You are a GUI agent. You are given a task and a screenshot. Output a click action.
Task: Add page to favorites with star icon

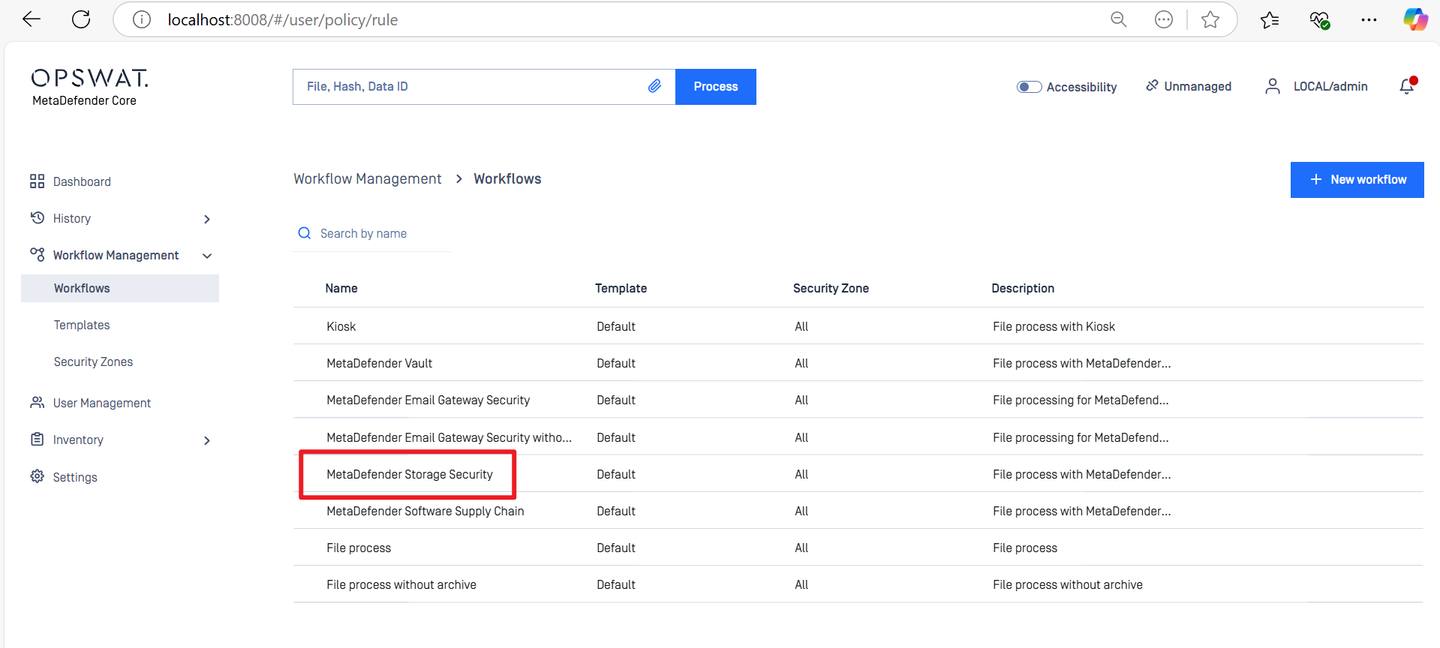1210,19
